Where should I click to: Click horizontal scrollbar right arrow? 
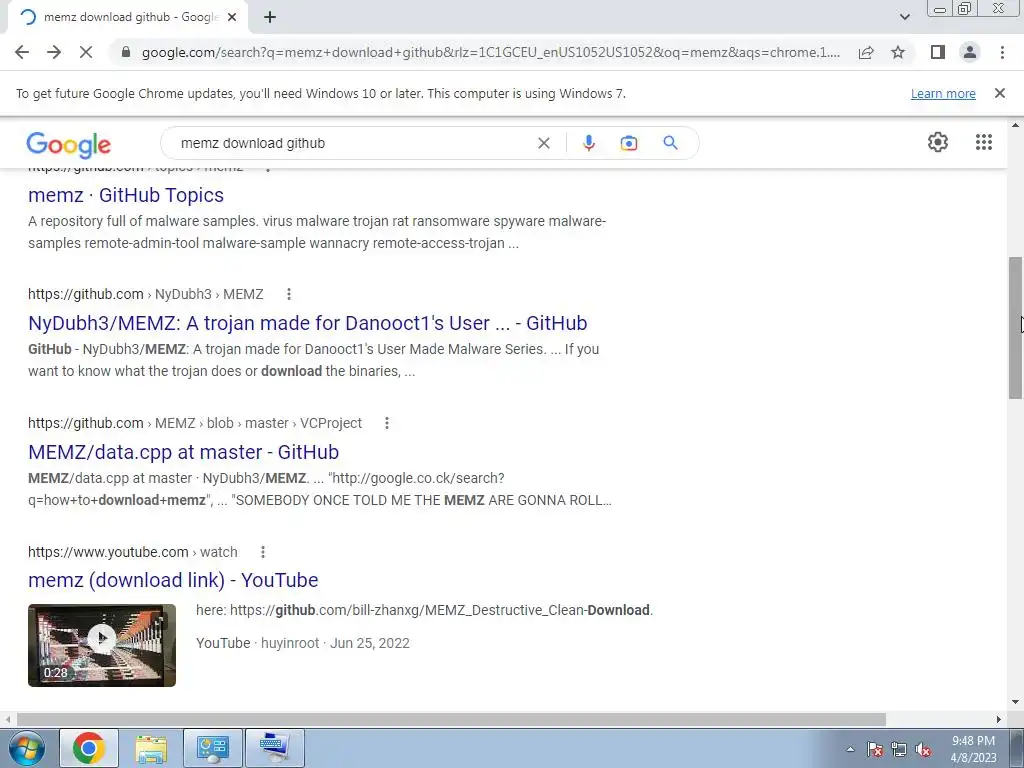click(x=999, y=719)
